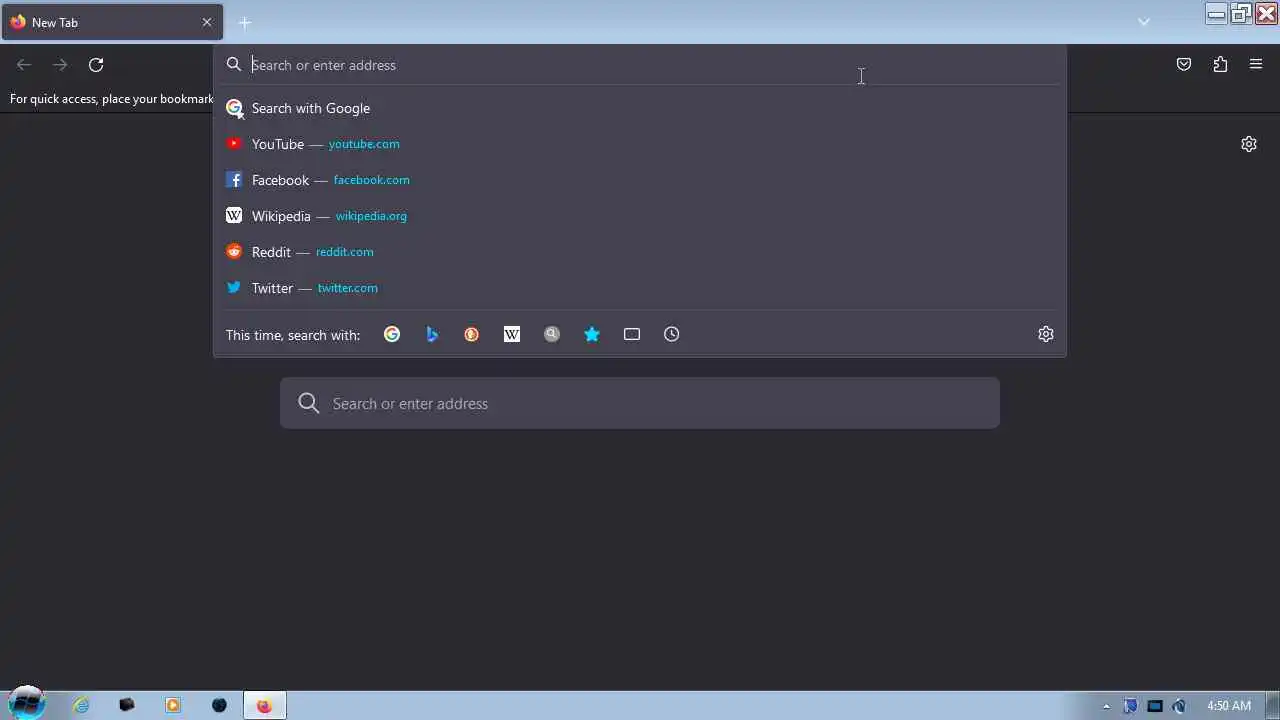Viewport: 1280px width, 720px height.
Task: Search this time with Wikipedia icon
Action: pyautogui.click(x=512, y=334)
